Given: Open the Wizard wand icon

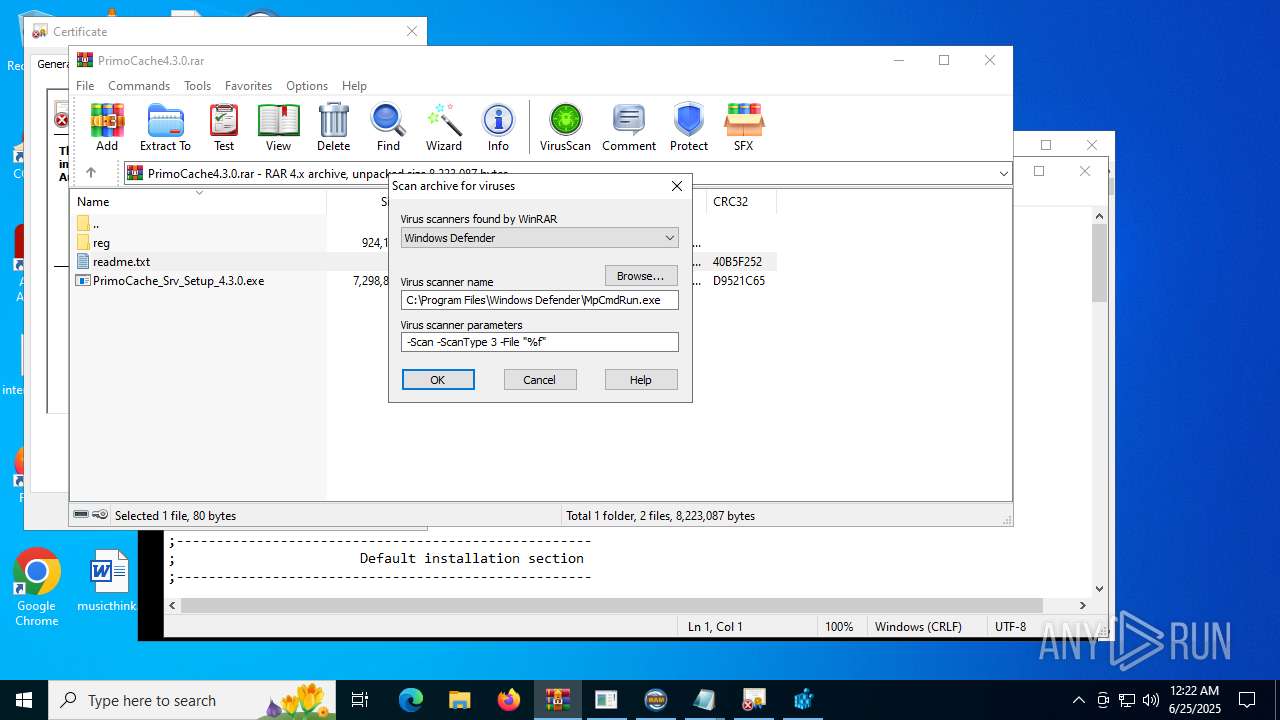Looking at the screenshot, I should [x=444, y=127].
